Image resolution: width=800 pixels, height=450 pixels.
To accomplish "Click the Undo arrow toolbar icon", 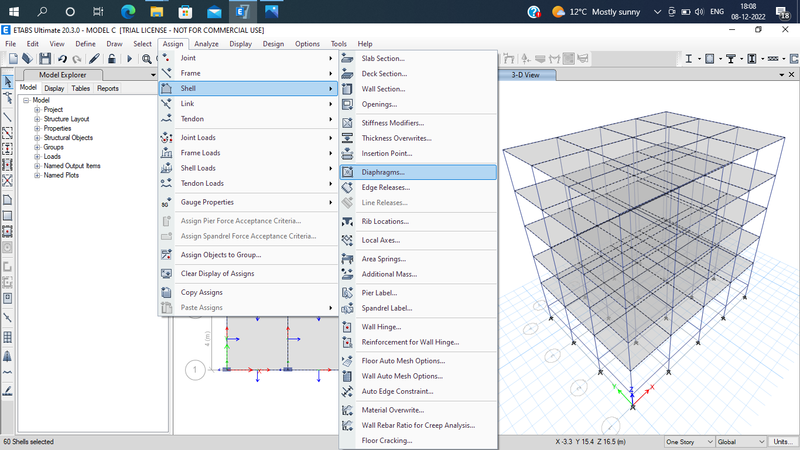I will tap(62, 59).
